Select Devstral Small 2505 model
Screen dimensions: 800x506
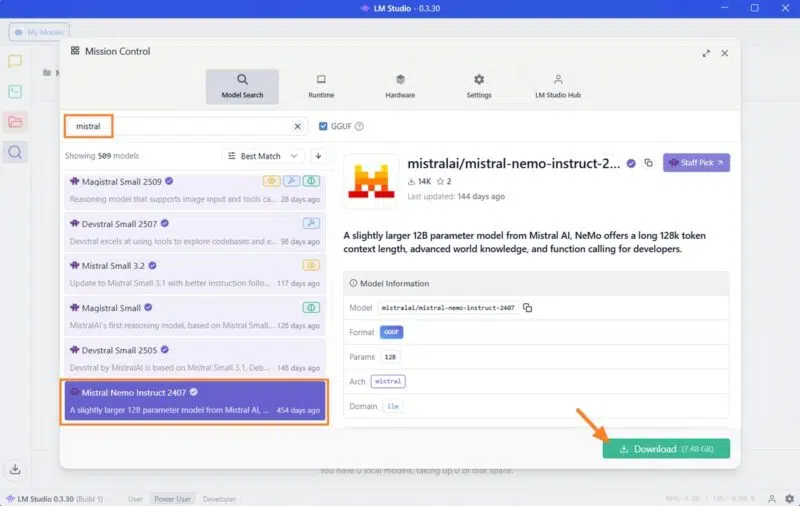pyautogui.click(x=194, y=359)
